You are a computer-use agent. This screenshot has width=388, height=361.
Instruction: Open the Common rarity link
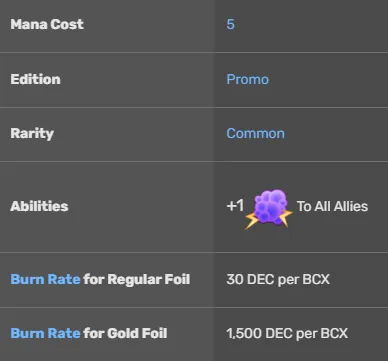click(x=255, y=134)
